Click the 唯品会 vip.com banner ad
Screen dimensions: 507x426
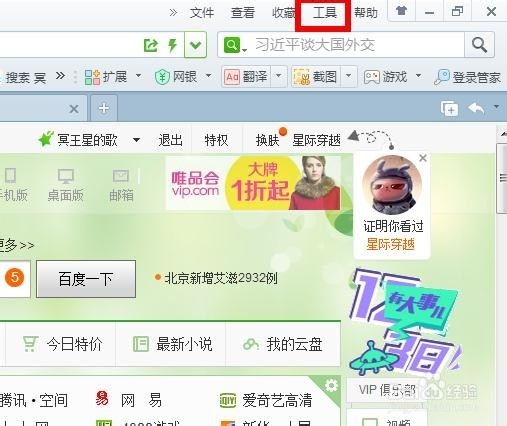click(x=254, y=183)
